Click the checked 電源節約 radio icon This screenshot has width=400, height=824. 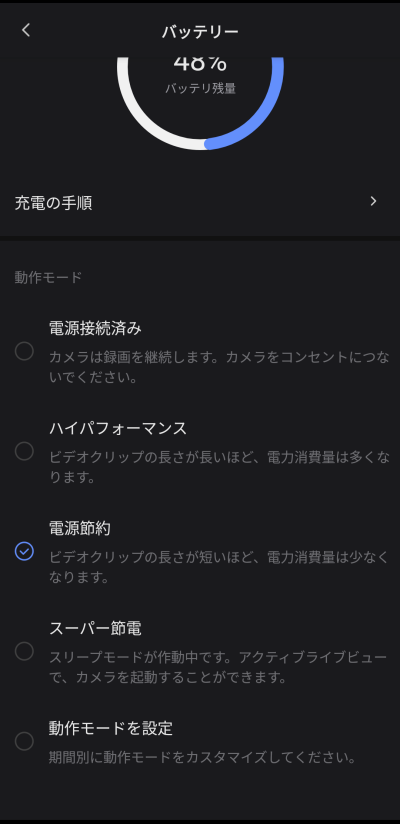click(24, 551)
